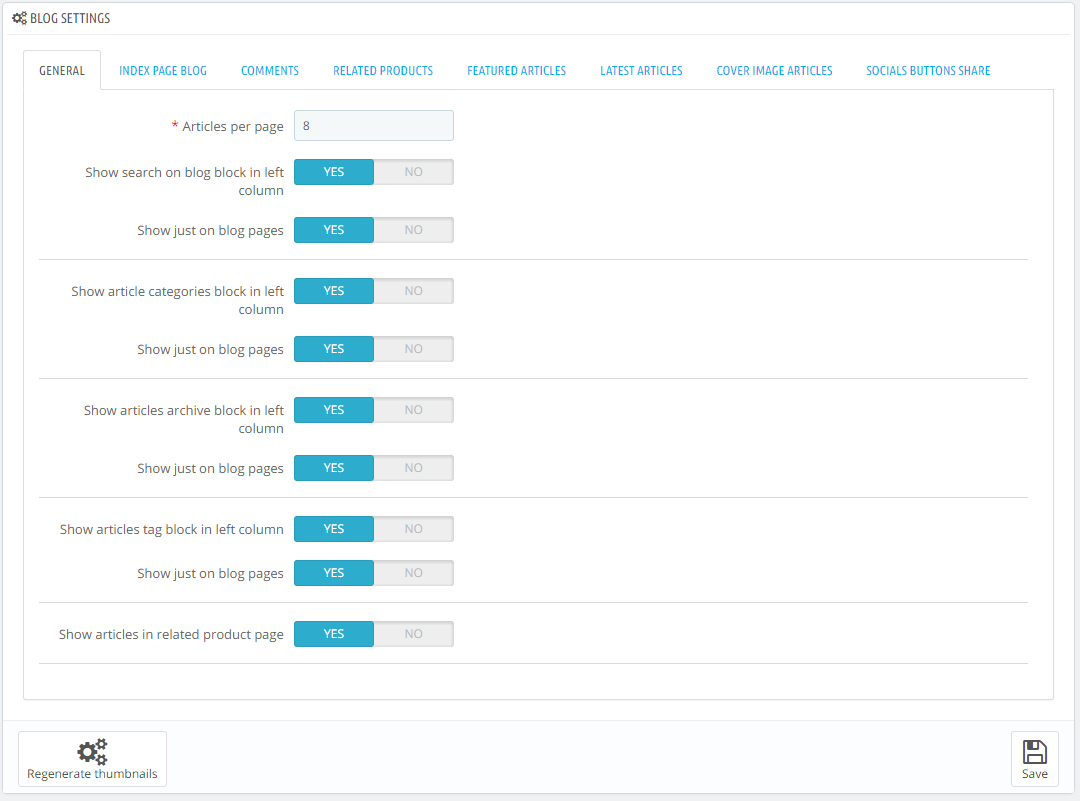The image size is (1080, 801).
Task: Click YES for tag block's 'Show just on blog pages'
Action: point(334,573)
